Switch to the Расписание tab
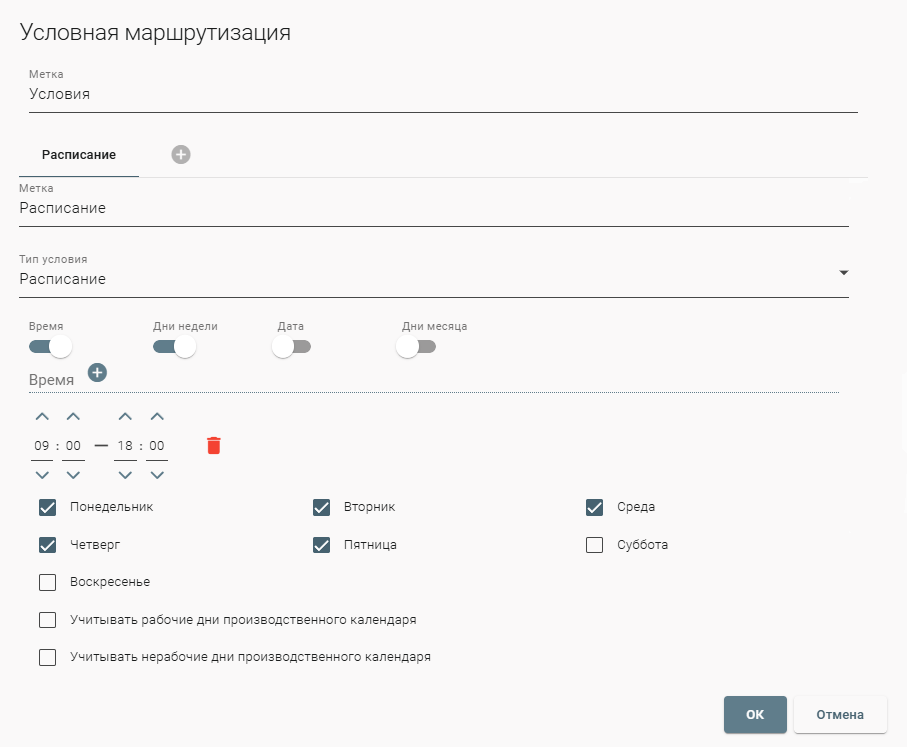 79,155
